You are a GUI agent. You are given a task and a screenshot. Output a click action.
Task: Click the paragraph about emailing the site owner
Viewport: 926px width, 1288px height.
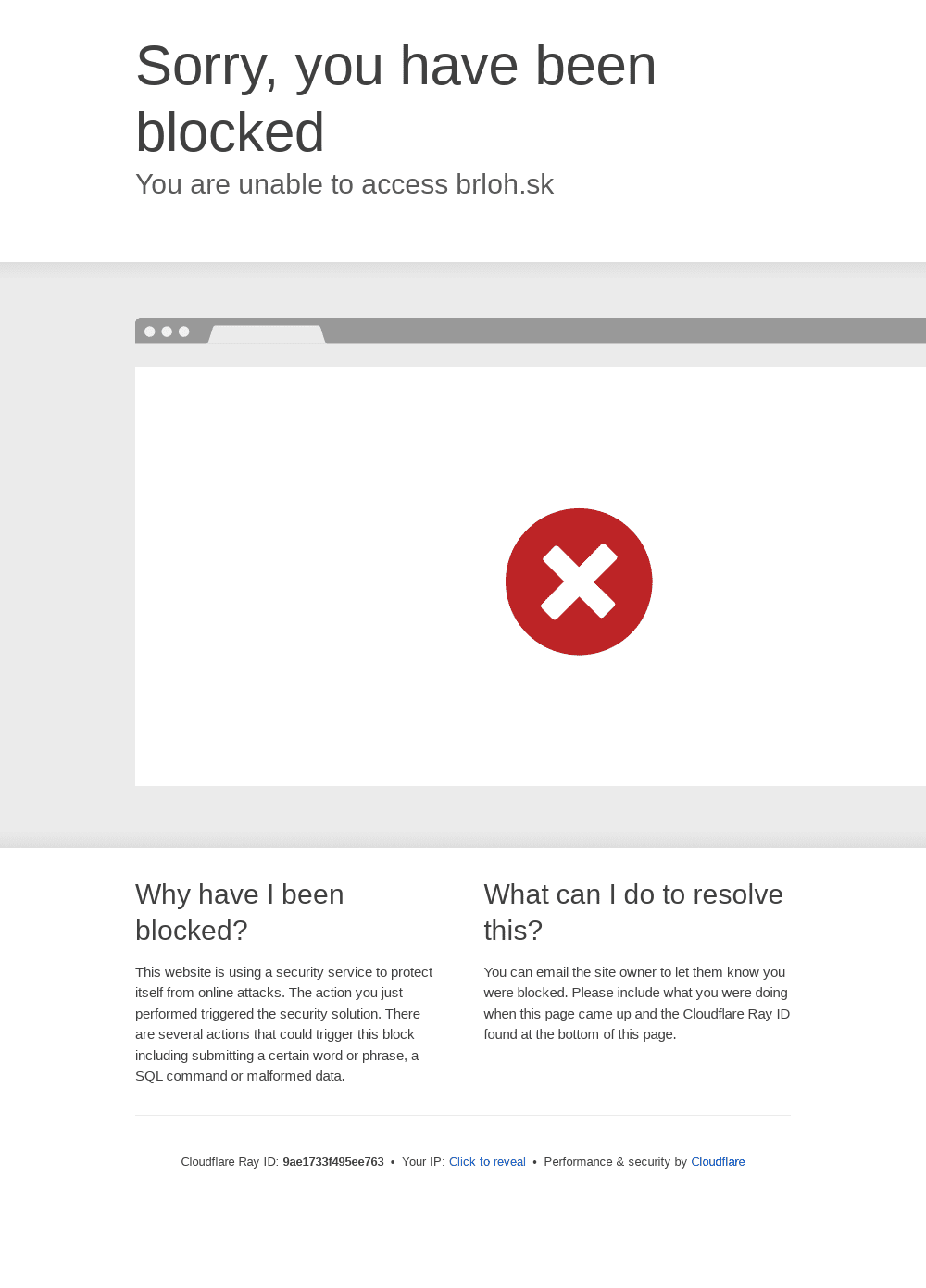(636, 1003)
